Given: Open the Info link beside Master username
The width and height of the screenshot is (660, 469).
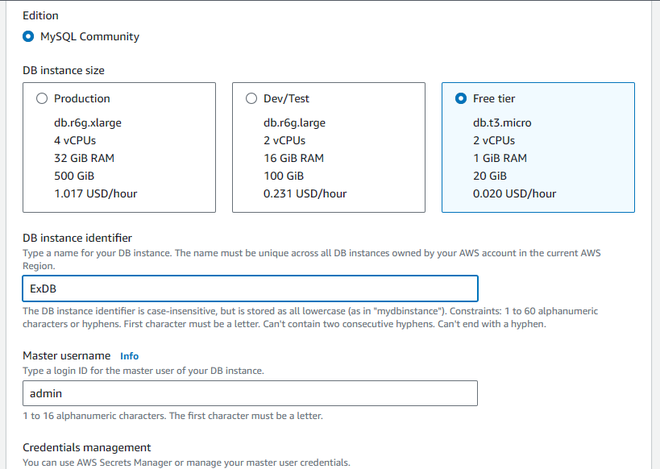Looking at the screenshot, I should tap(129, 356).
